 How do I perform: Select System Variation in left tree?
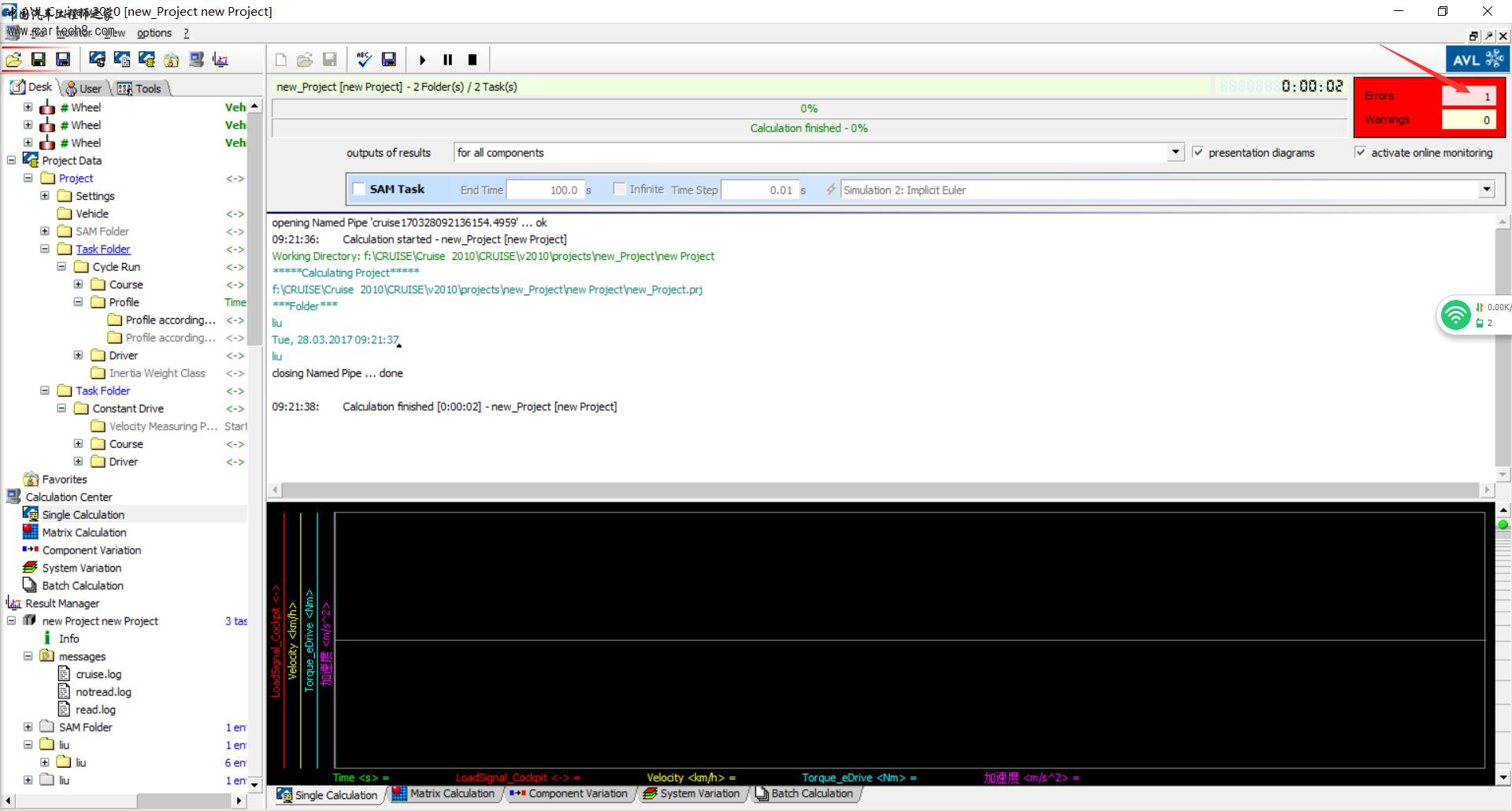(x=82, y=568)
